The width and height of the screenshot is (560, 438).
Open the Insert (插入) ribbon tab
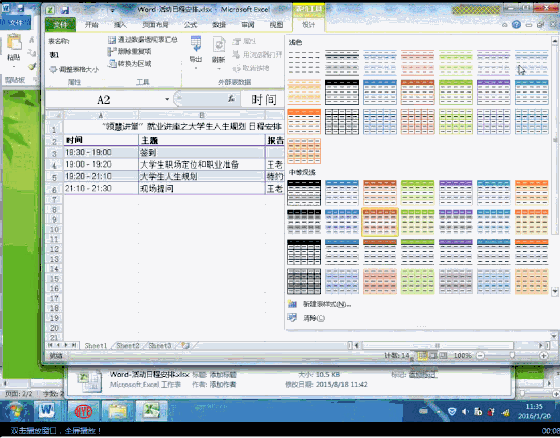[120, 25]
